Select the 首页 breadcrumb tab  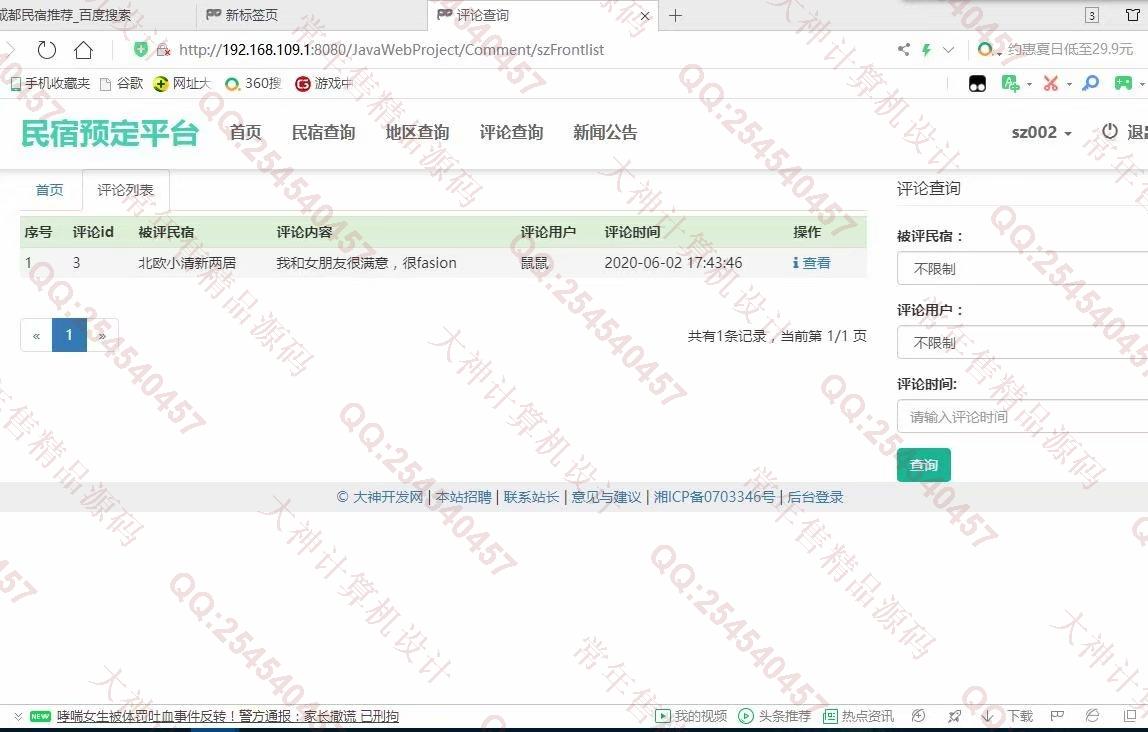click(x=50, y=190)
